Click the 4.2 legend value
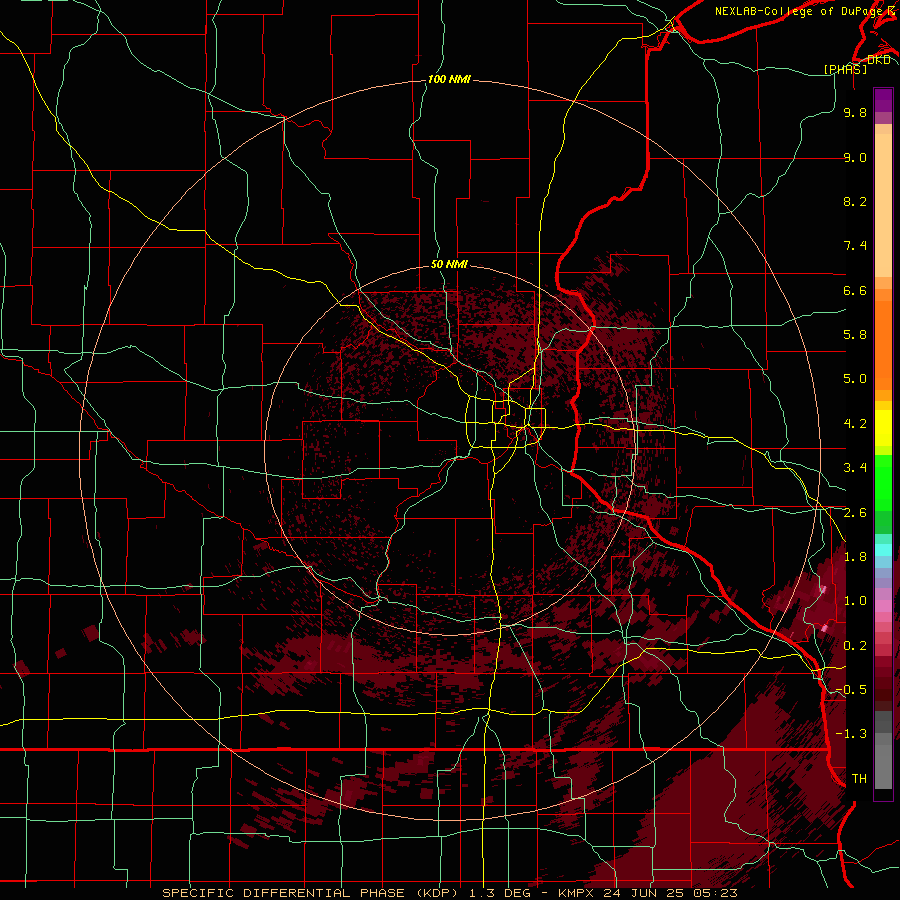Screen dimensions: 900x900 point(855,424)
